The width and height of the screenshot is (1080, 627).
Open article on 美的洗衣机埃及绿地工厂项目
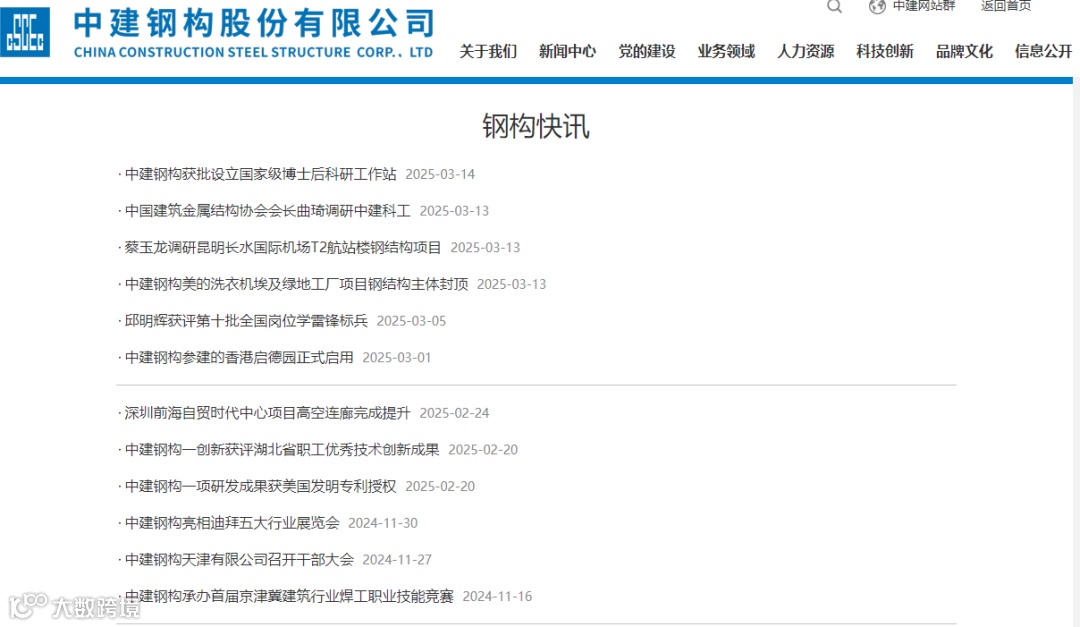click(296, 284)
